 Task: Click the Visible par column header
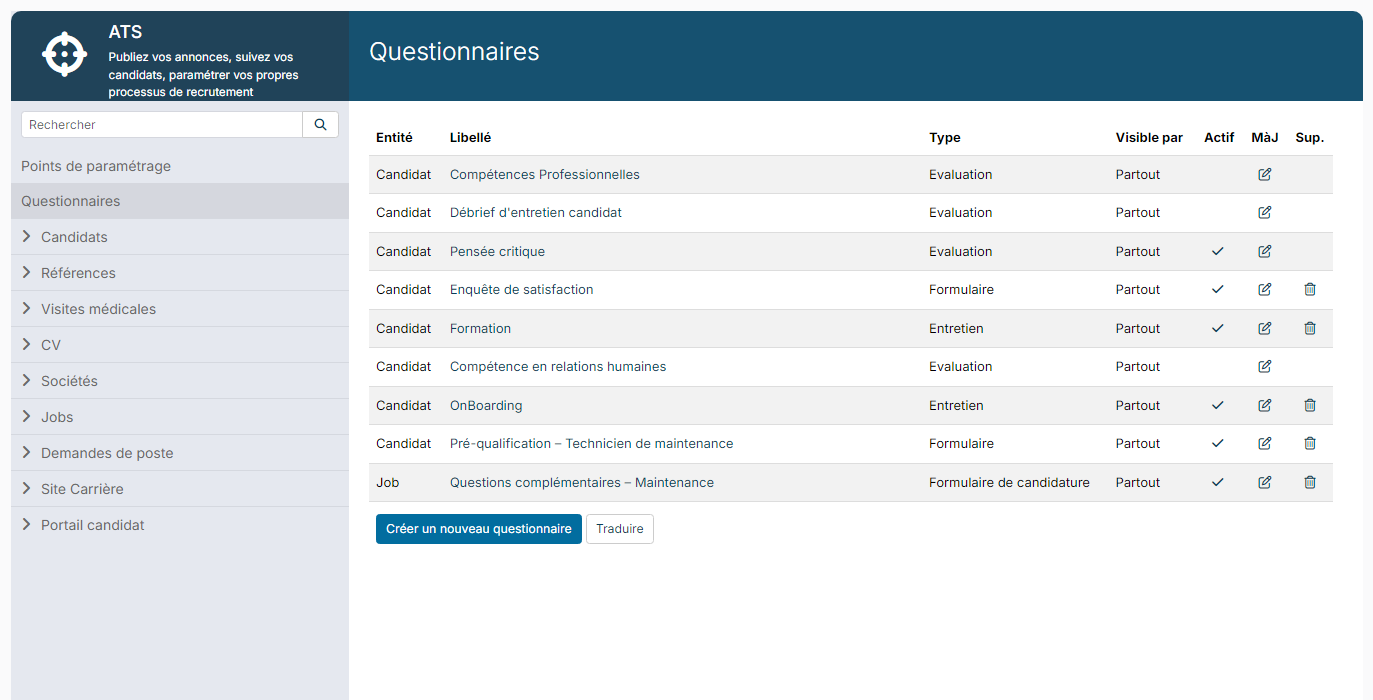pyautogui.click(x=1149, y=138)
